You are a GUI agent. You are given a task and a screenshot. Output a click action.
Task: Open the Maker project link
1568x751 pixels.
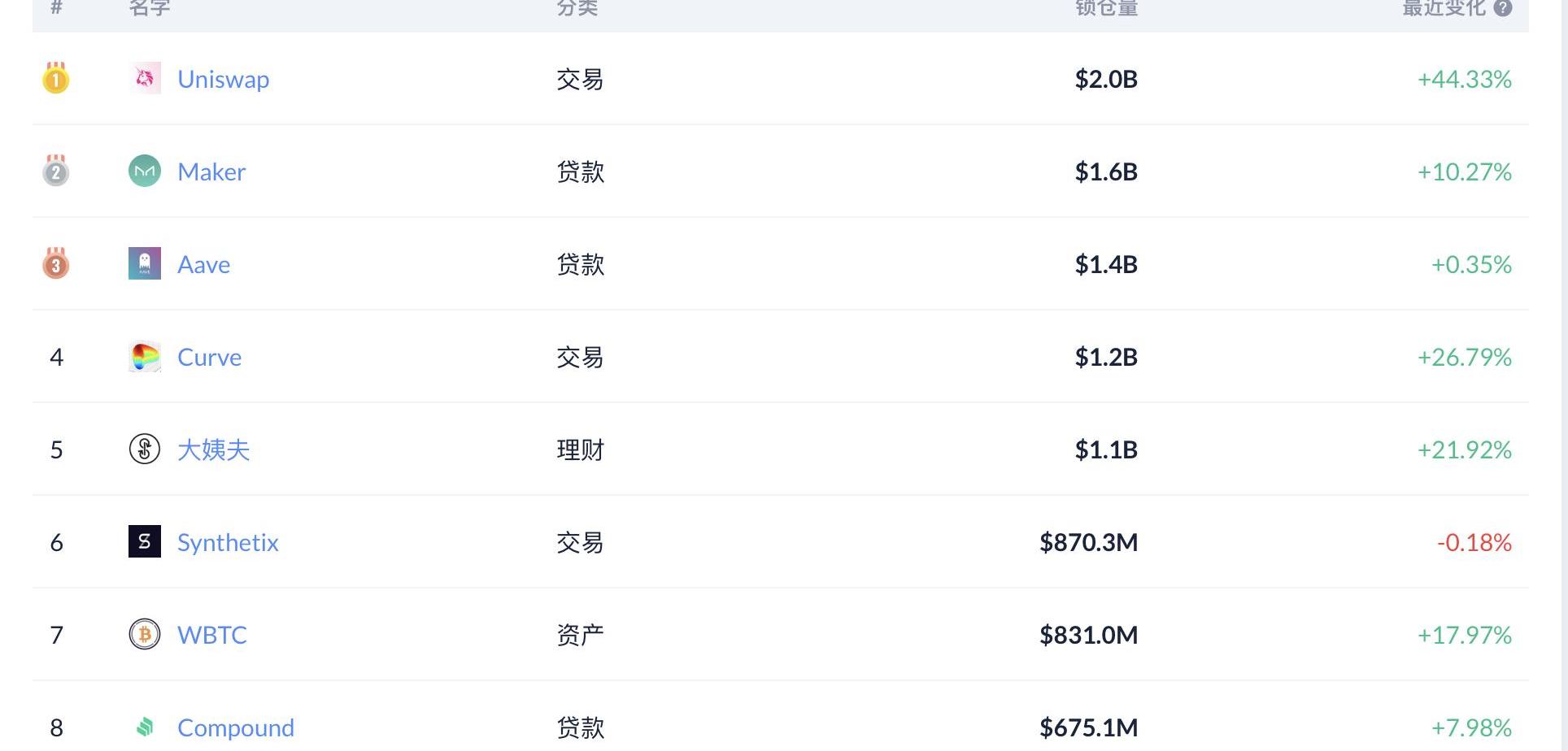click(x=211, y=171)
